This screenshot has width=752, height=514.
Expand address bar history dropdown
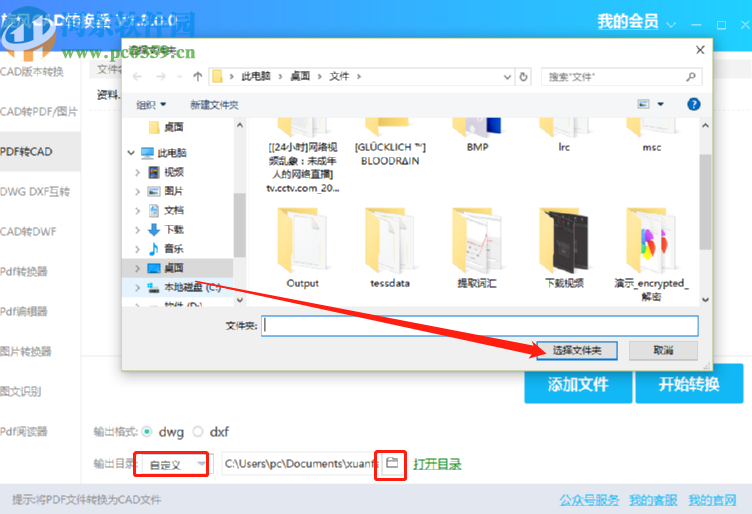pyautogui.click(x=507, y=77)
